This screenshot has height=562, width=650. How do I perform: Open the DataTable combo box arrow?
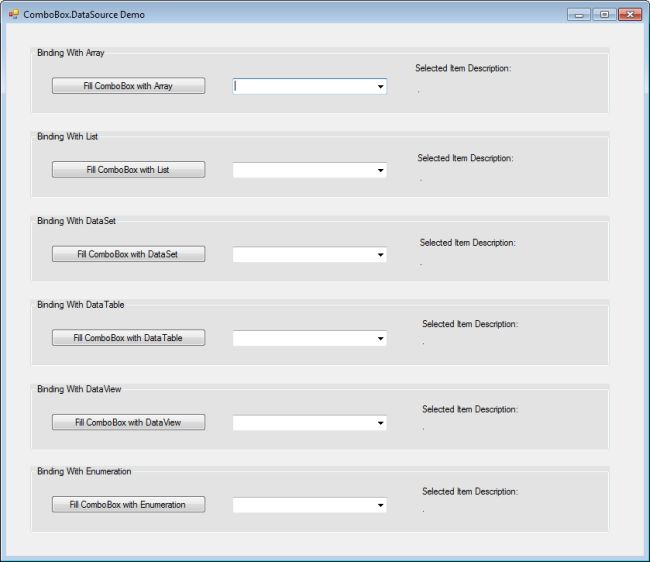pos(381,339)
